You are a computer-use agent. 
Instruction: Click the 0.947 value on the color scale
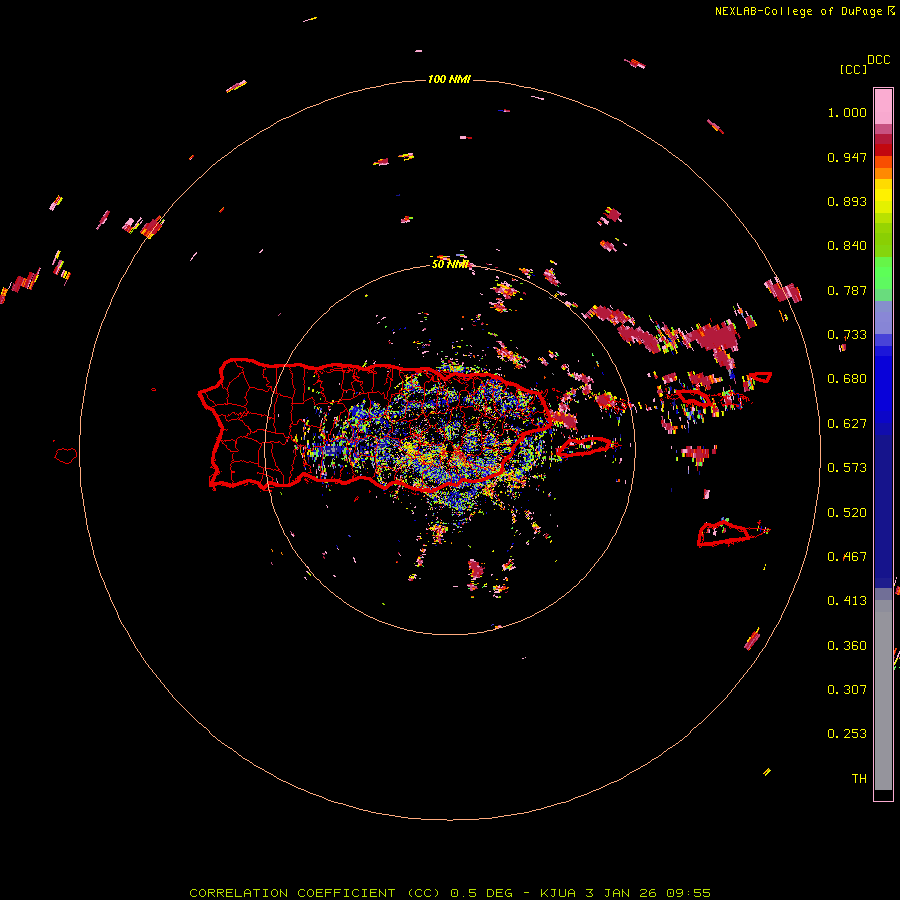click(847, 157)
